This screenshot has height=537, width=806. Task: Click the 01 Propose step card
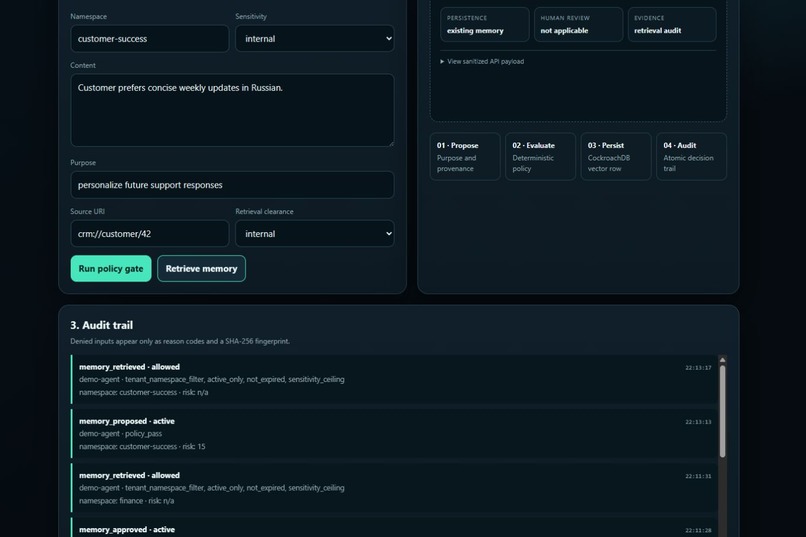click(x=465, y=157)
